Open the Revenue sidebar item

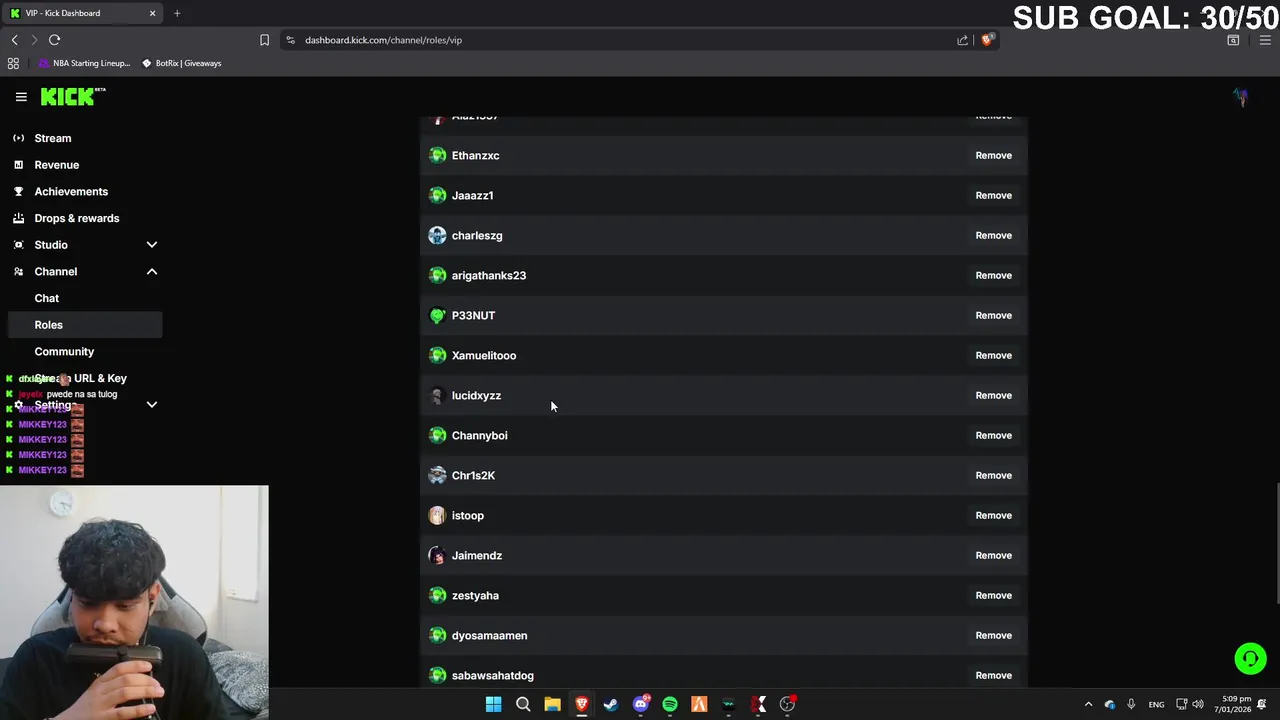pos(84,165)
